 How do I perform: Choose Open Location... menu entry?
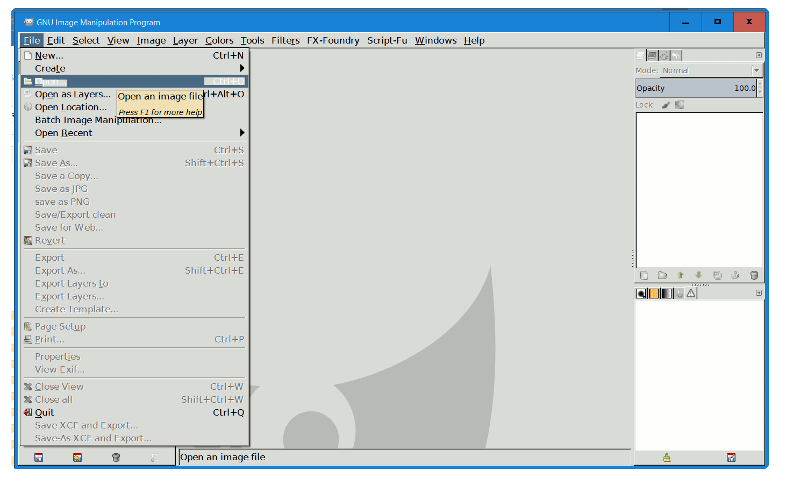coord(135,107)
